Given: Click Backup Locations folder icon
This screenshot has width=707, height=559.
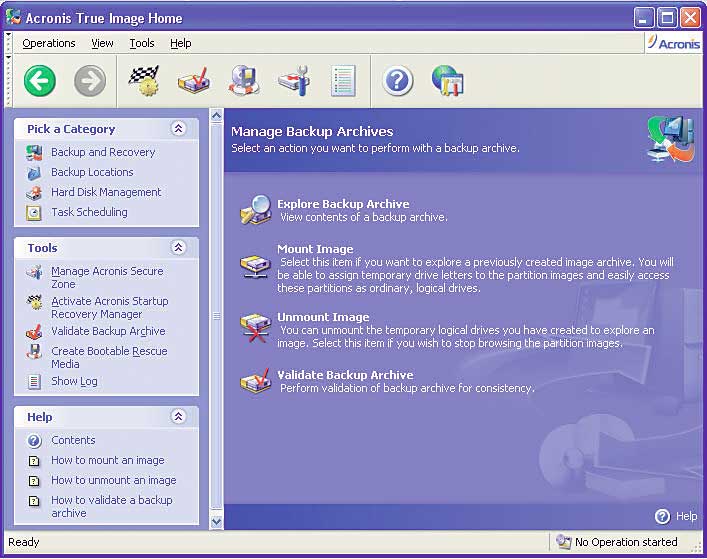Looking at the screenshot, I should (x=34, y=172).
